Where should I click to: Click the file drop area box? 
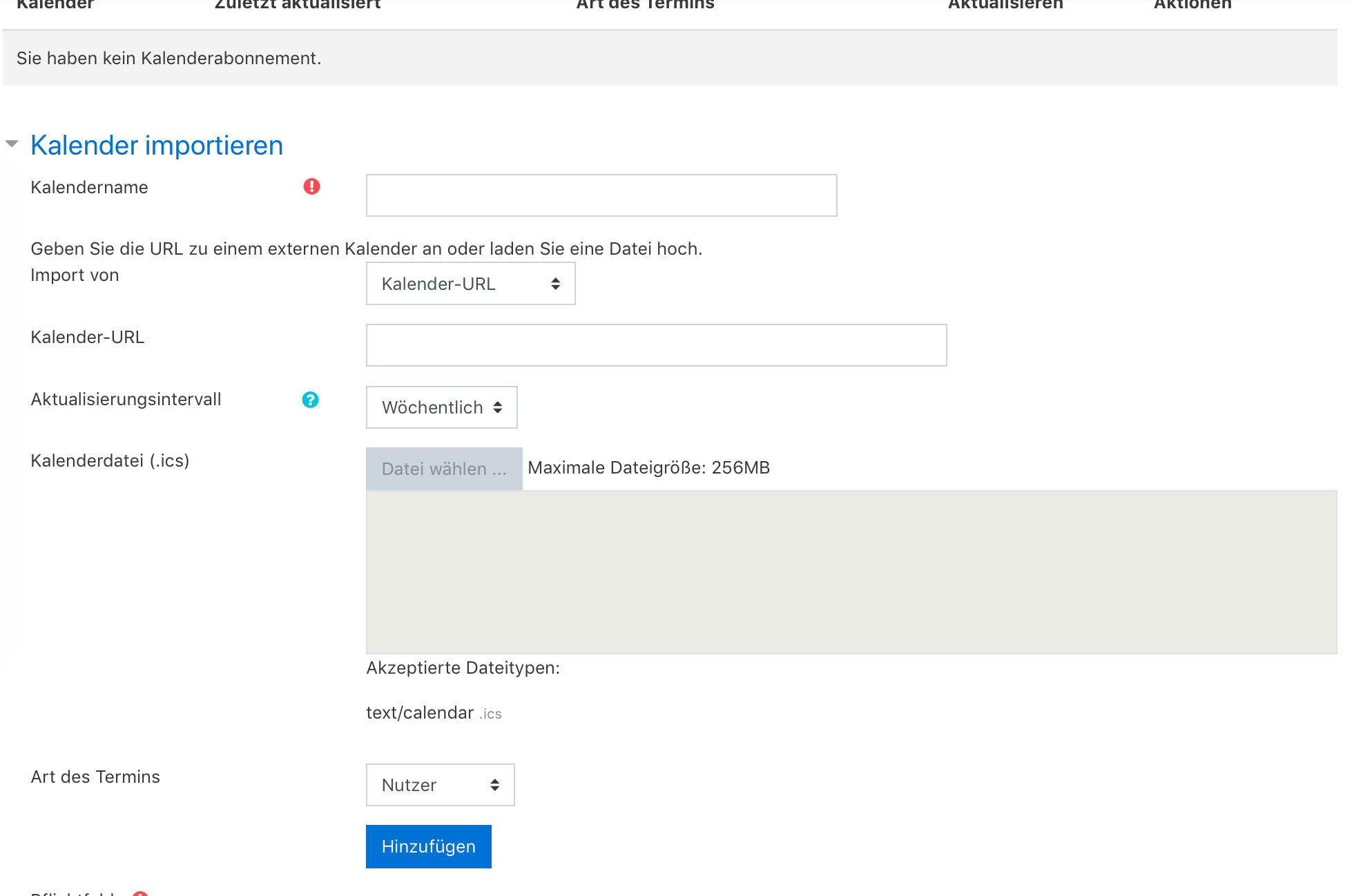point(851,572)
